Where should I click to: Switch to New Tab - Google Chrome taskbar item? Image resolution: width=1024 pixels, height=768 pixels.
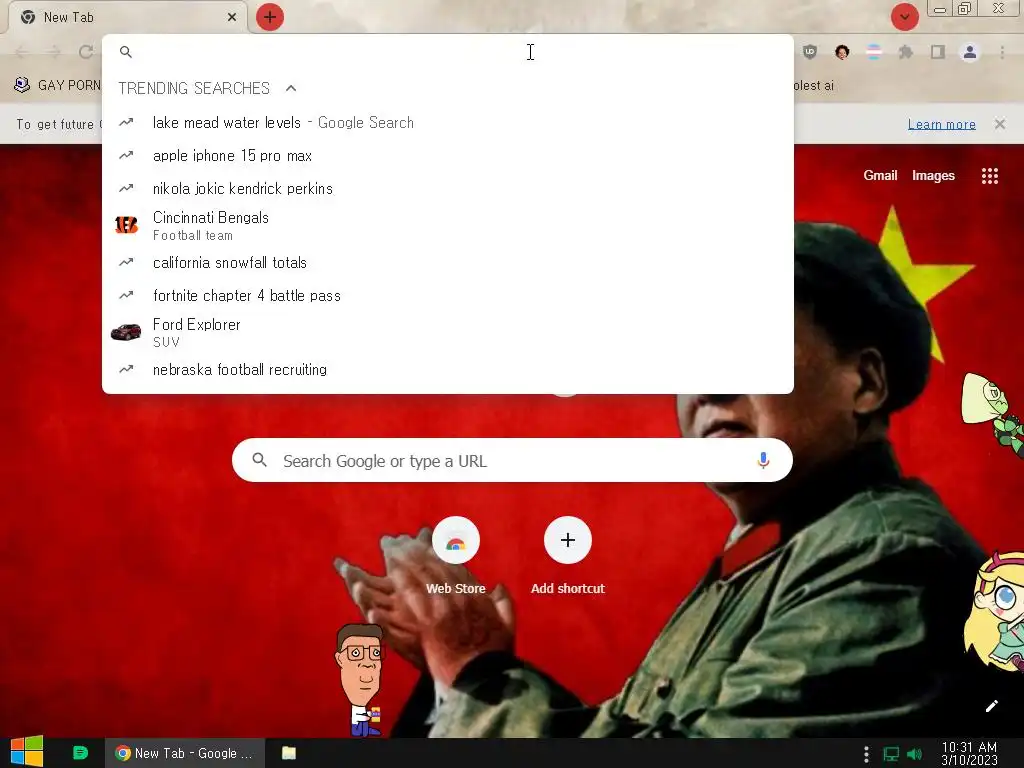[185, 753]
